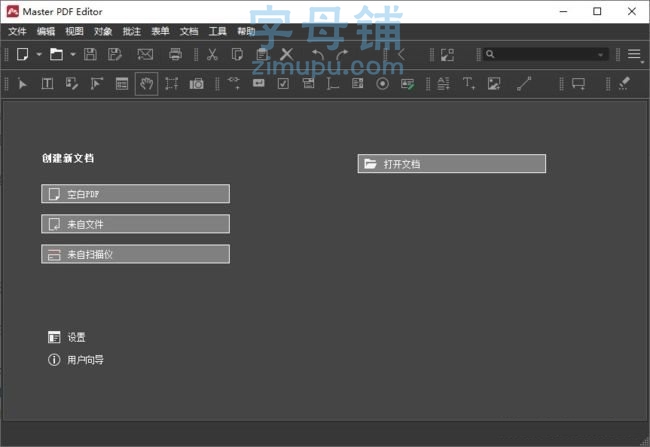The image size is (650, 447).
Task: Click the undo arrow icon
Action: [x=318, y=54]
